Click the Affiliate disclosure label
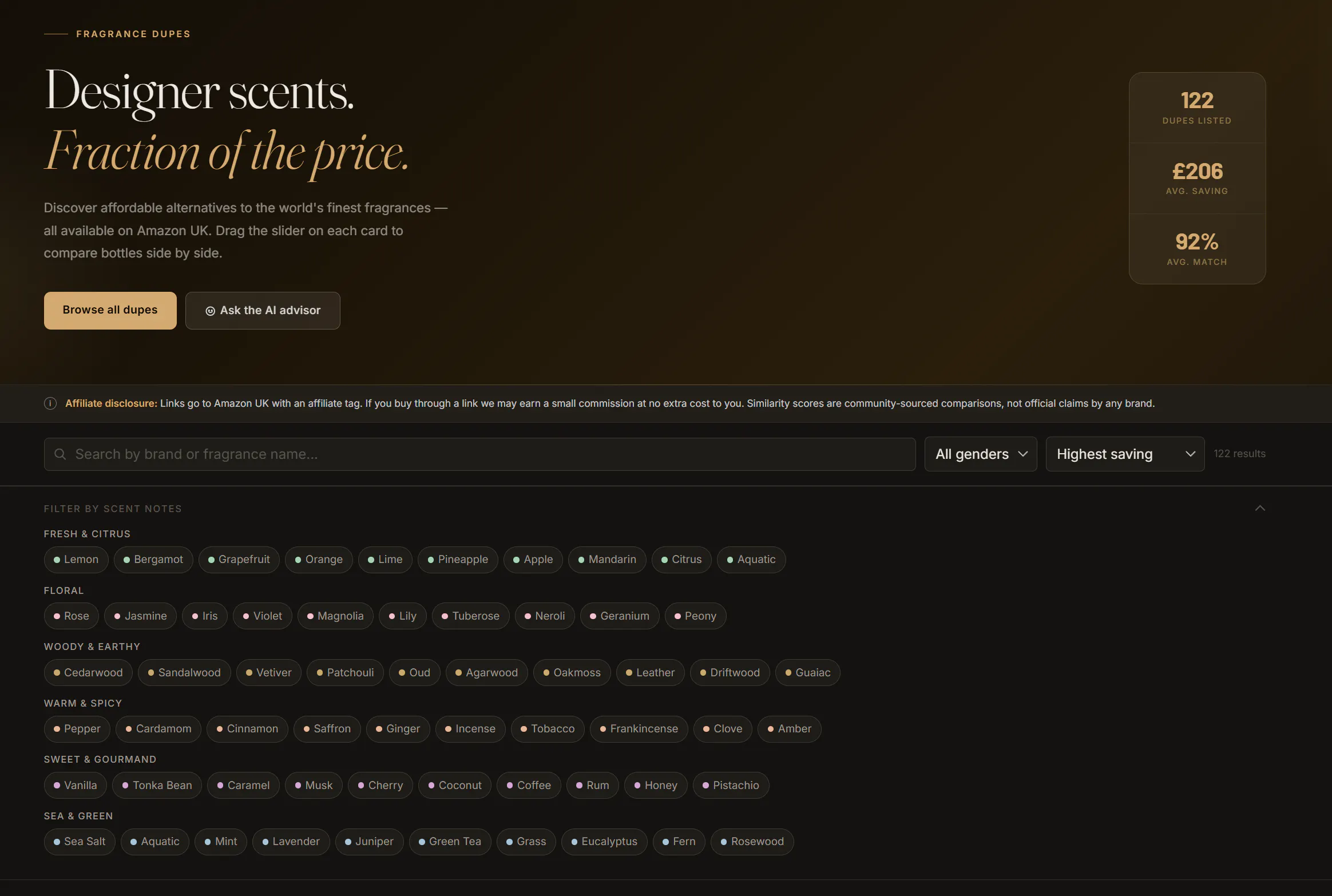Screen dimensions: 1332x896 pos(111,403)
